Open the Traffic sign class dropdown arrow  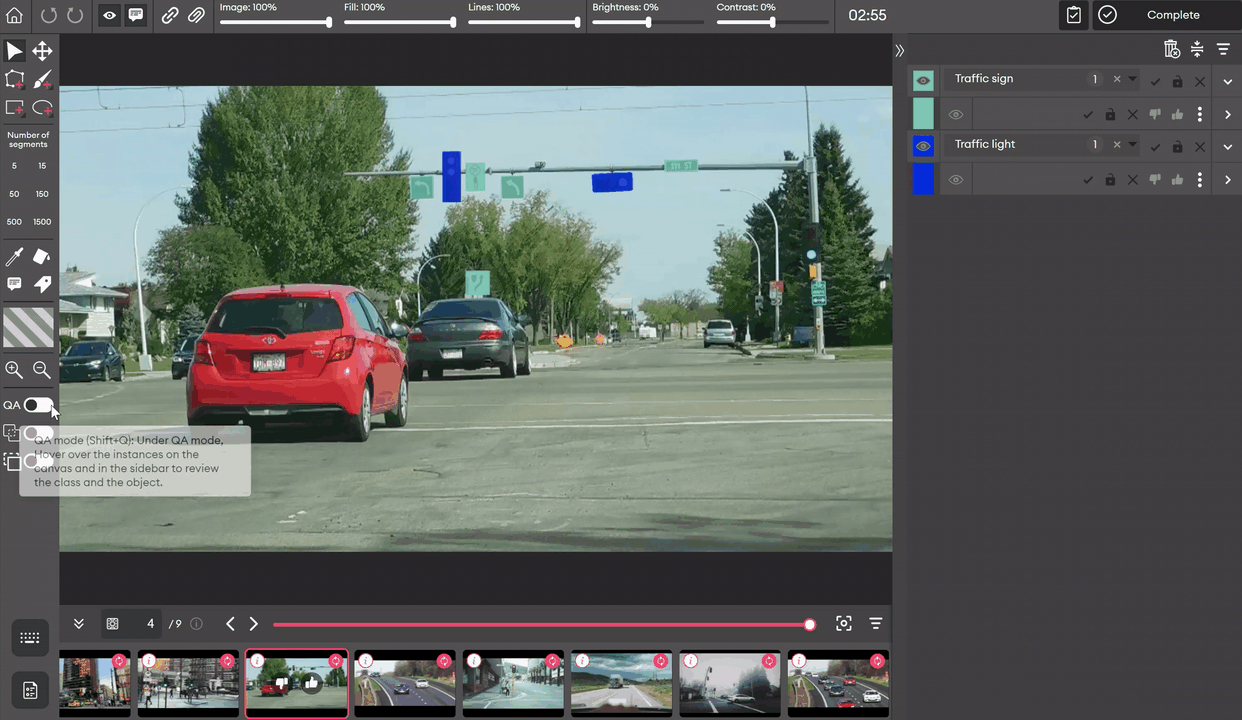click(x=1133, y=78)
